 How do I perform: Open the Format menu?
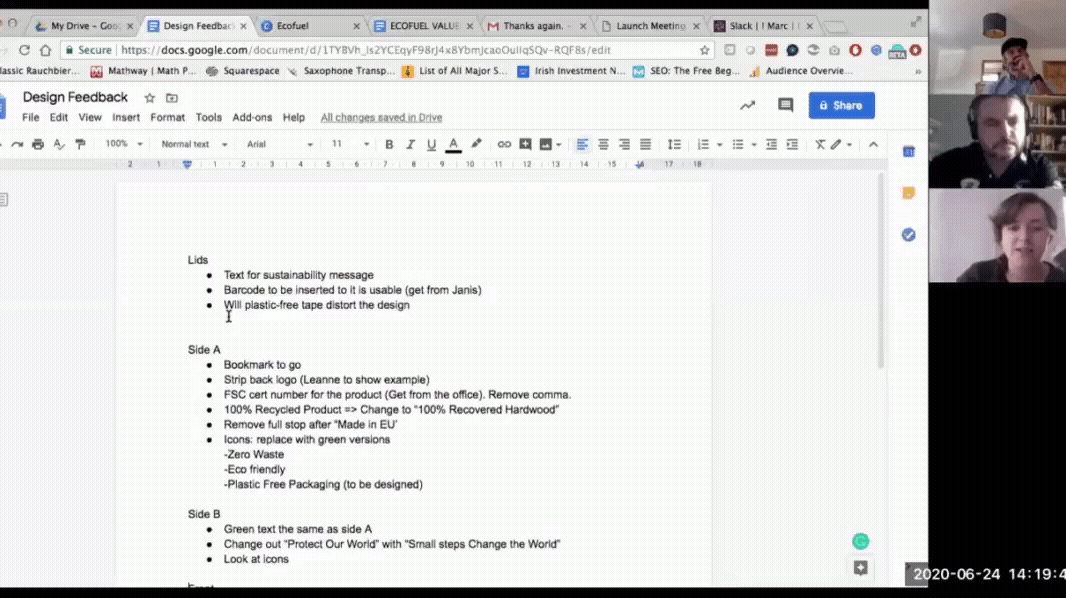[167, 118]
